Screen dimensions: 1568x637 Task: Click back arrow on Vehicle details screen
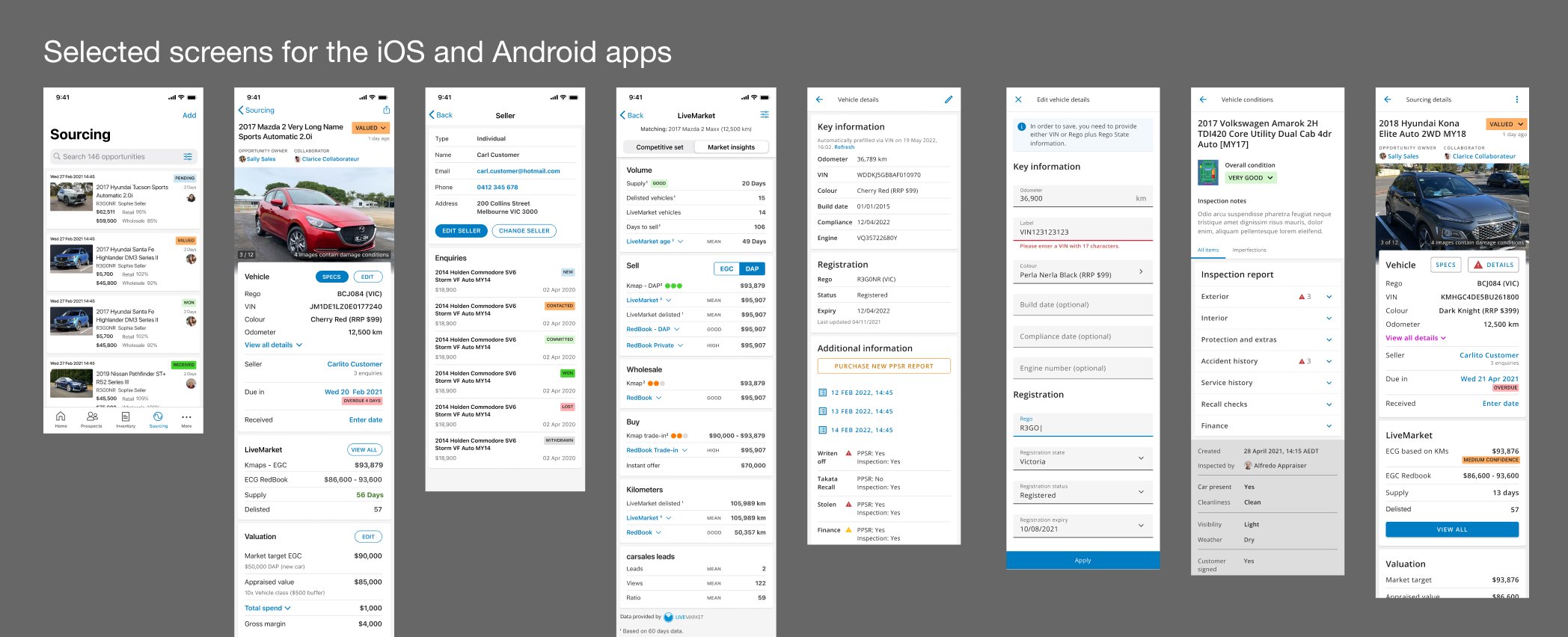[x=819, y=99]
